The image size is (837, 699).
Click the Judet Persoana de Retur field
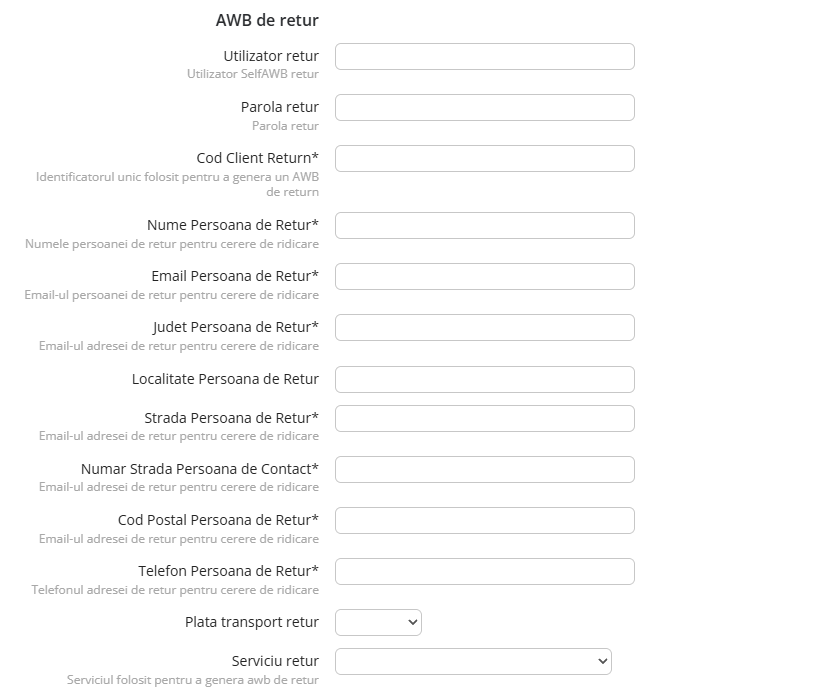(x=484, y=328)
